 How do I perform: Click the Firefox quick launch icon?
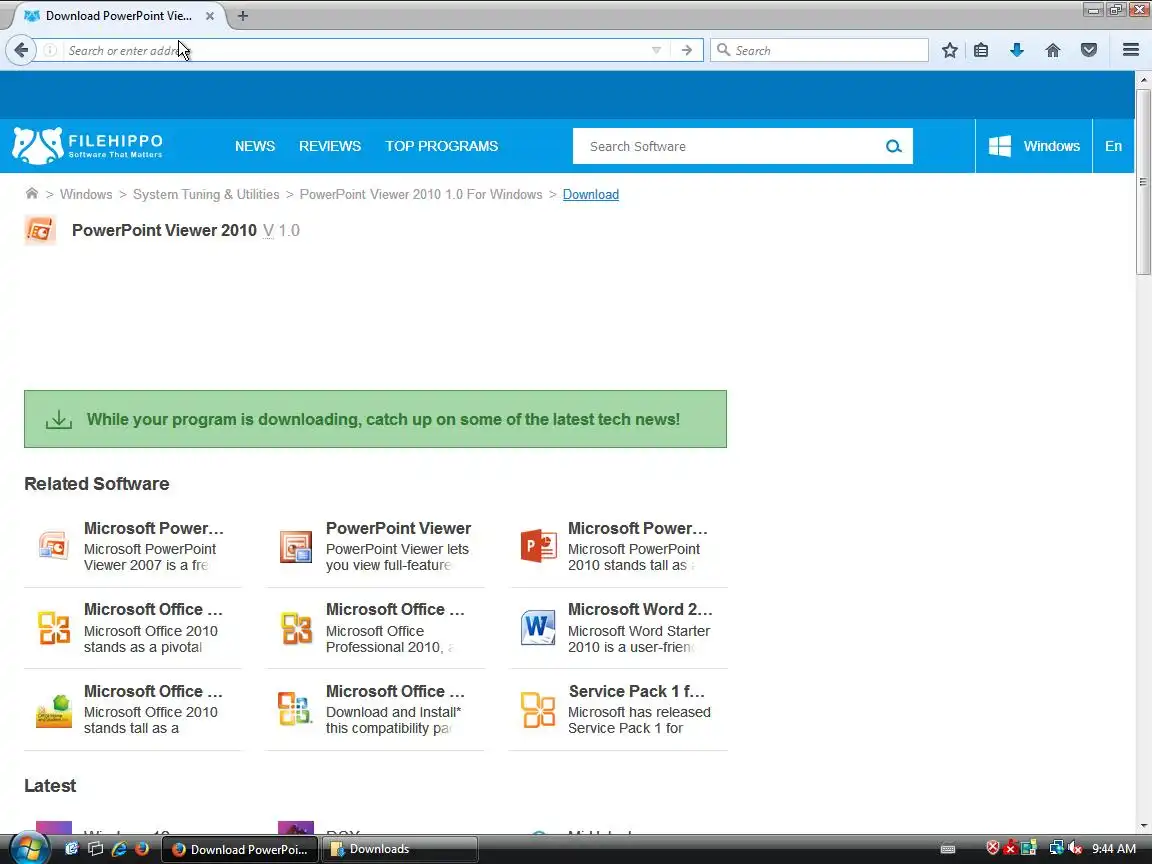(x=142, y=849)
